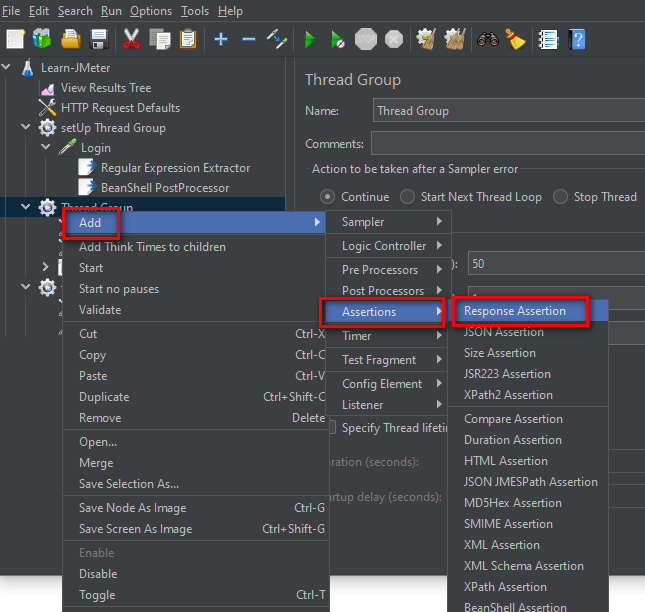
Task: Click the setUp Thread Group gear icon
Action: [47, 128]
